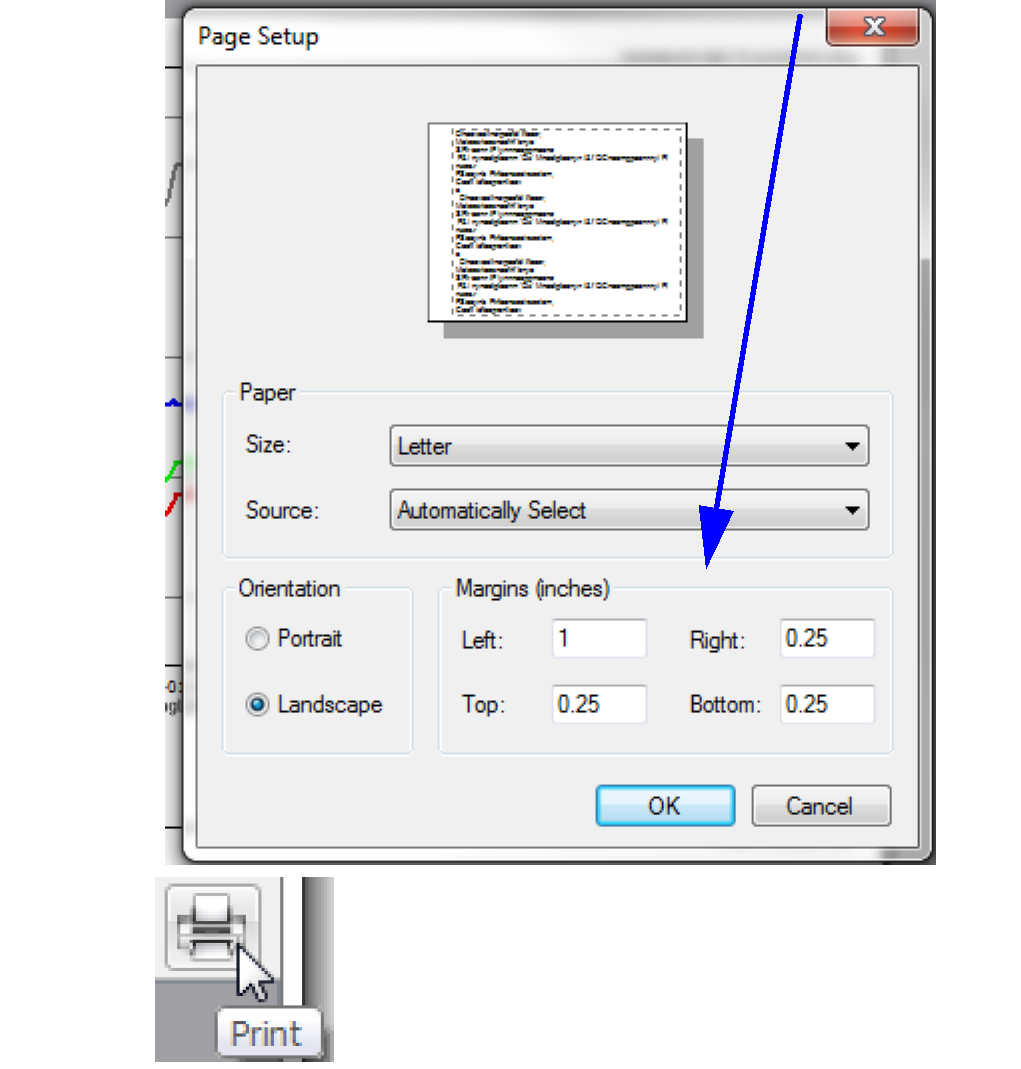
Task: Click the page preview thumbnail
Action: pos(557,221)
